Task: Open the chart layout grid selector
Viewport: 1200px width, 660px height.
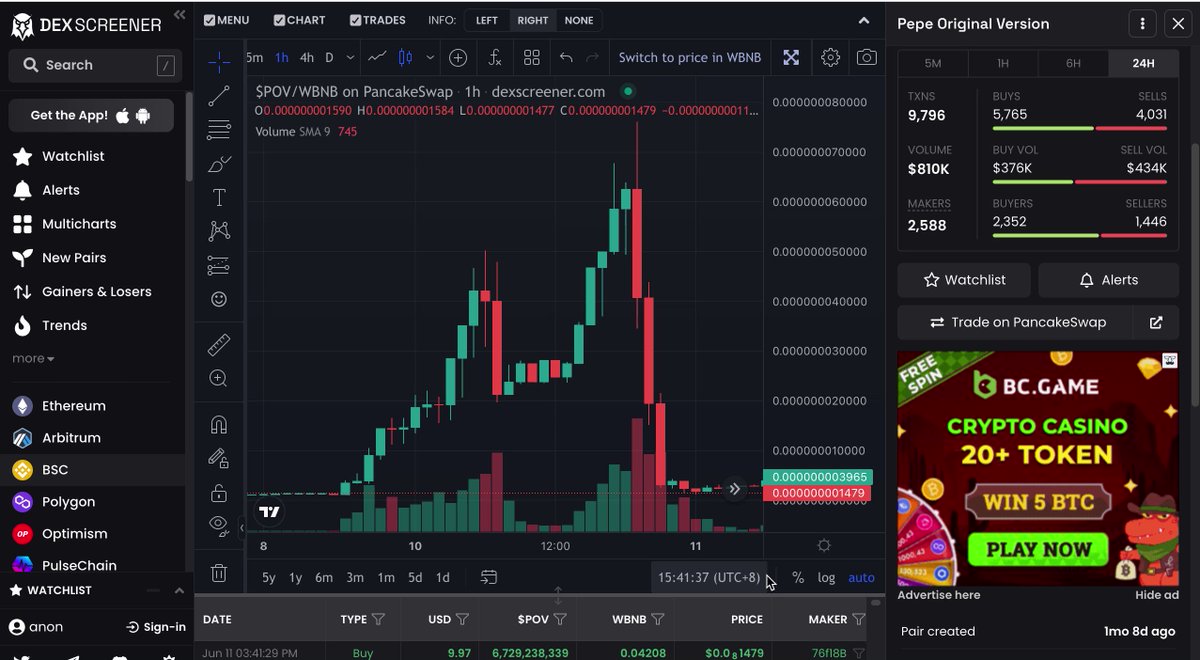Action: coord(531,58)
